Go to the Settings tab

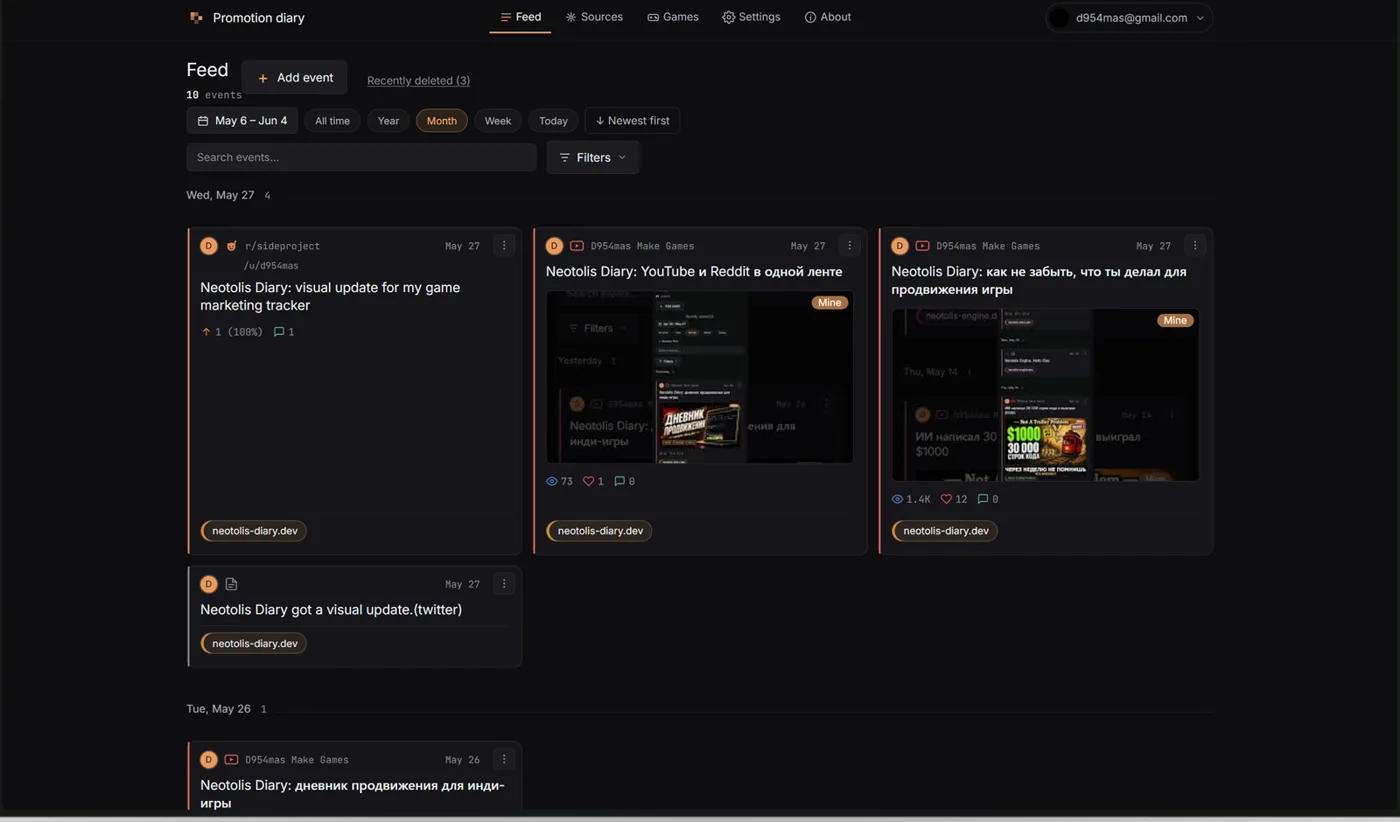click(x=751, y=17)
